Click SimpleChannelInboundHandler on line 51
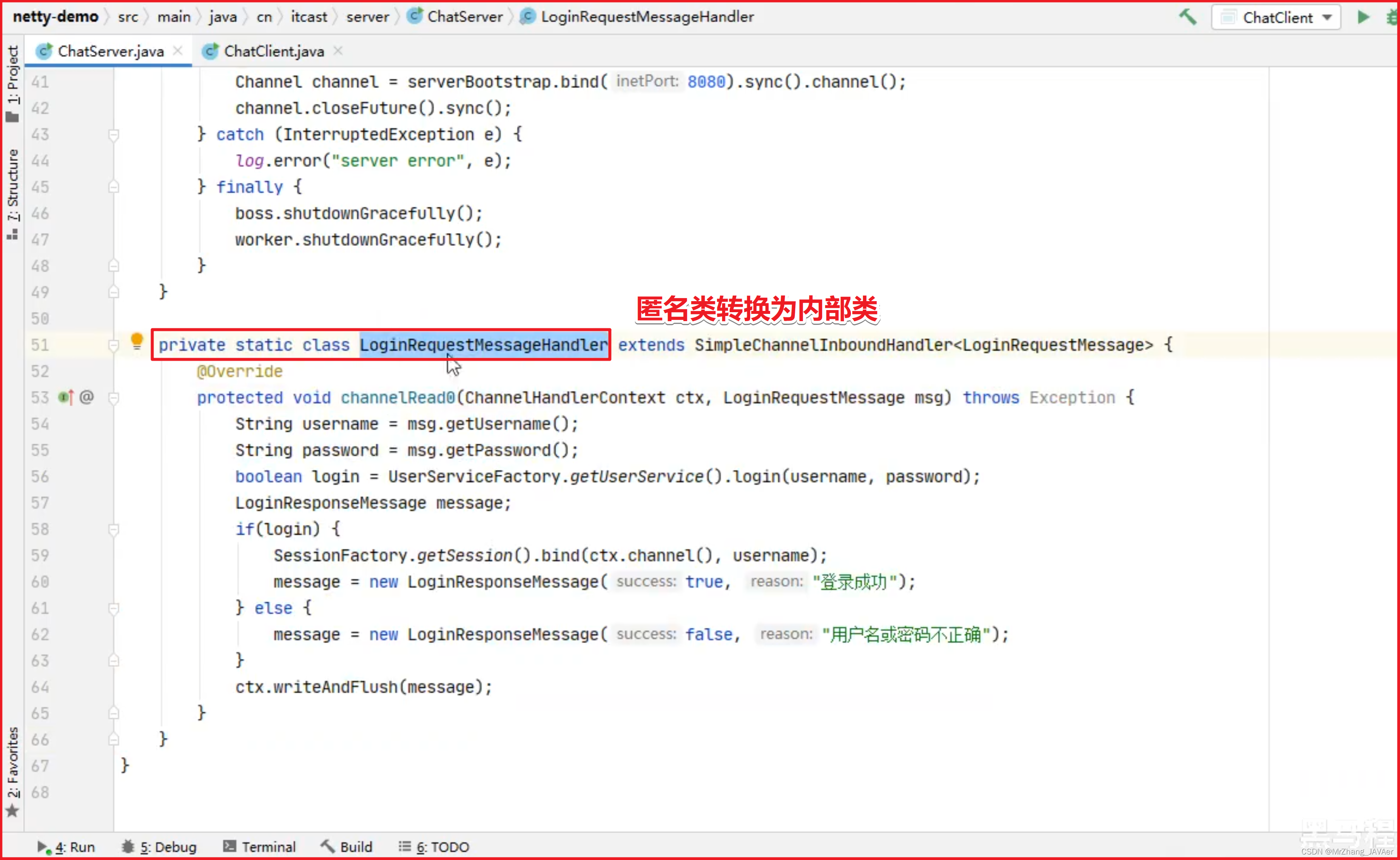This screenshot has height=860, width=1400. point(823,345)
